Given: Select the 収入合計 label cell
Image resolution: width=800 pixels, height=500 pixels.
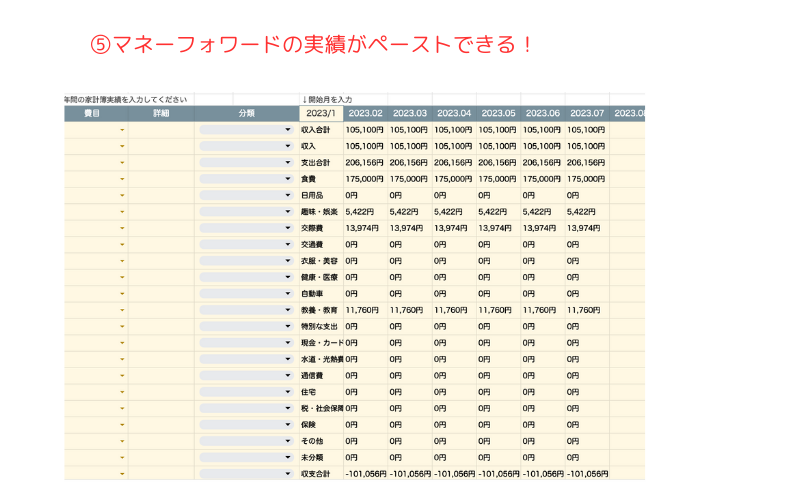Looking at the screenshot, I should point(321,130).
